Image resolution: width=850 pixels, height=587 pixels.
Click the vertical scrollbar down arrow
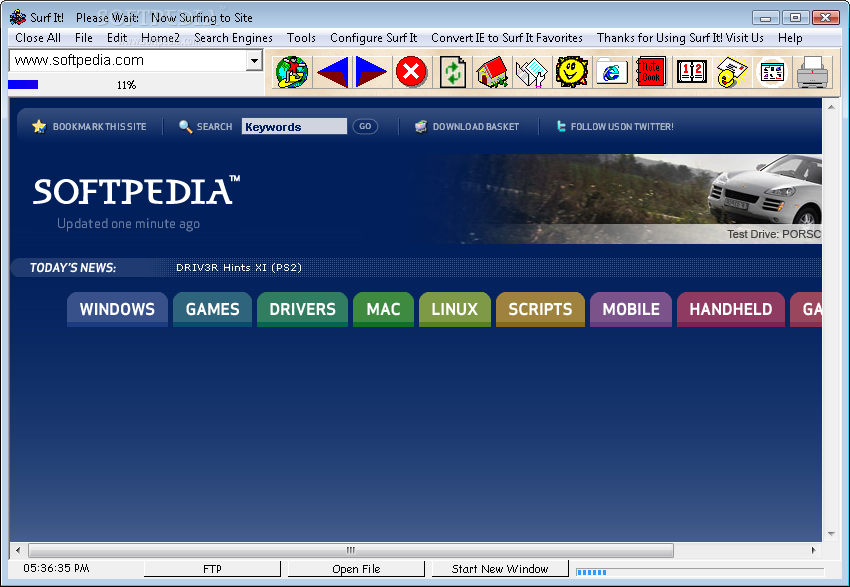click(x=831, y=534)
